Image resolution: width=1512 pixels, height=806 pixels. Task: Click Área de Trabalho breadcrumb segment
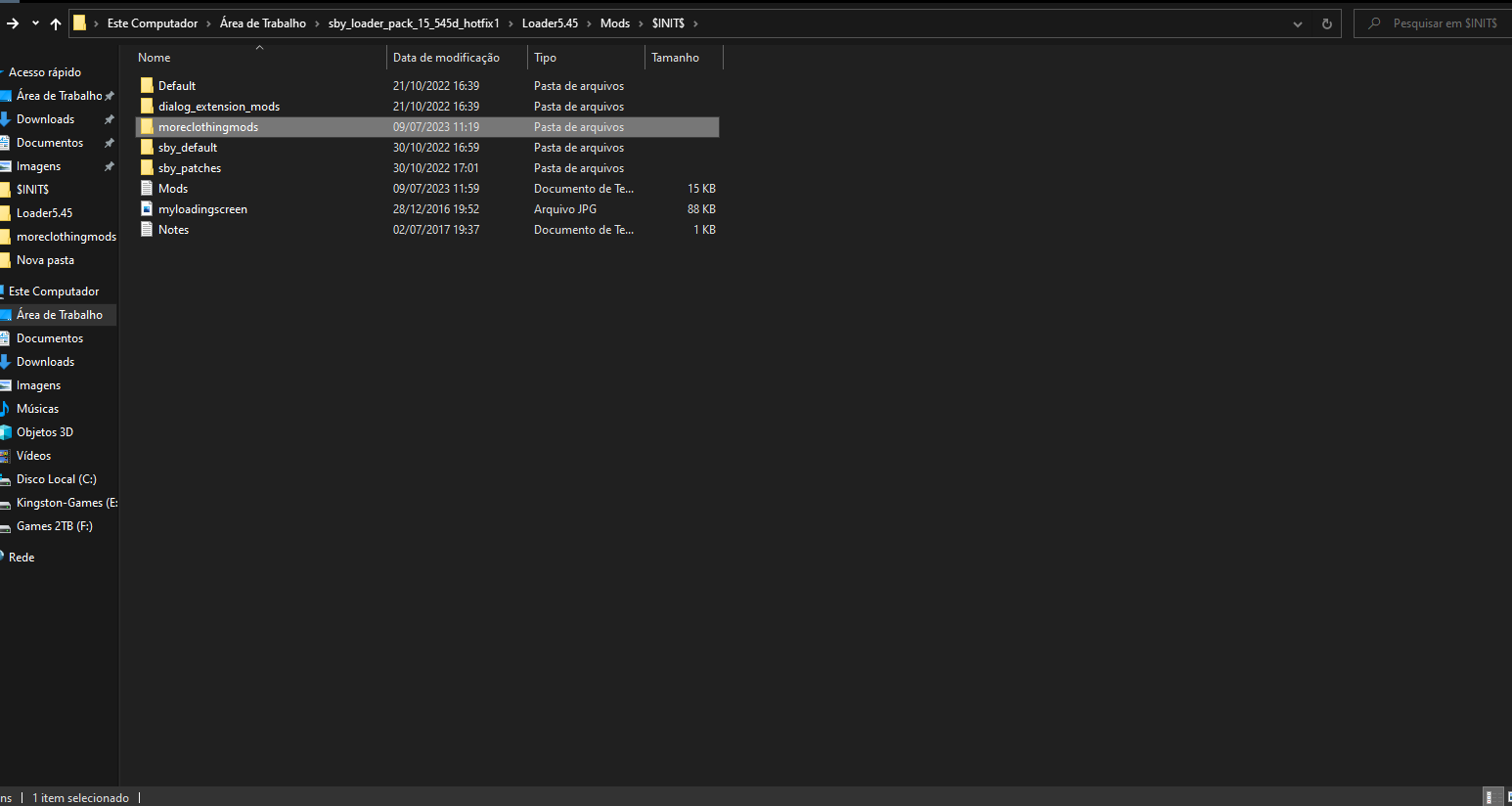pyautogui.click(x=262, y=23)
